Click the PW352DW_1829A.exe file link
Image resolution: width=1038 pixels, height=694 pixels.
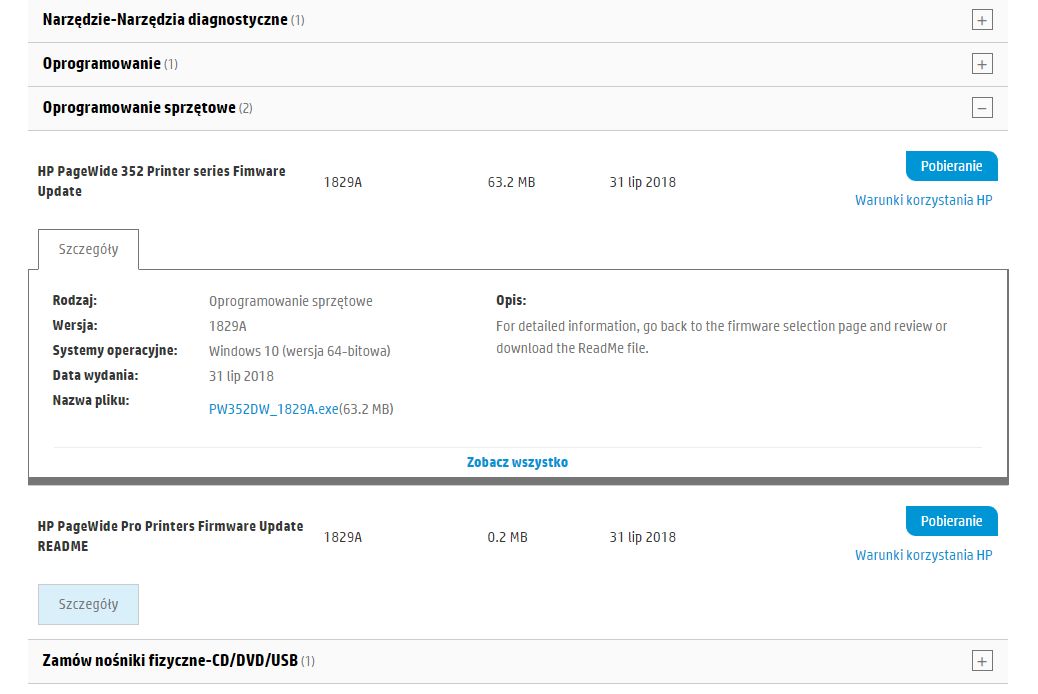click(x=273, y=409)
